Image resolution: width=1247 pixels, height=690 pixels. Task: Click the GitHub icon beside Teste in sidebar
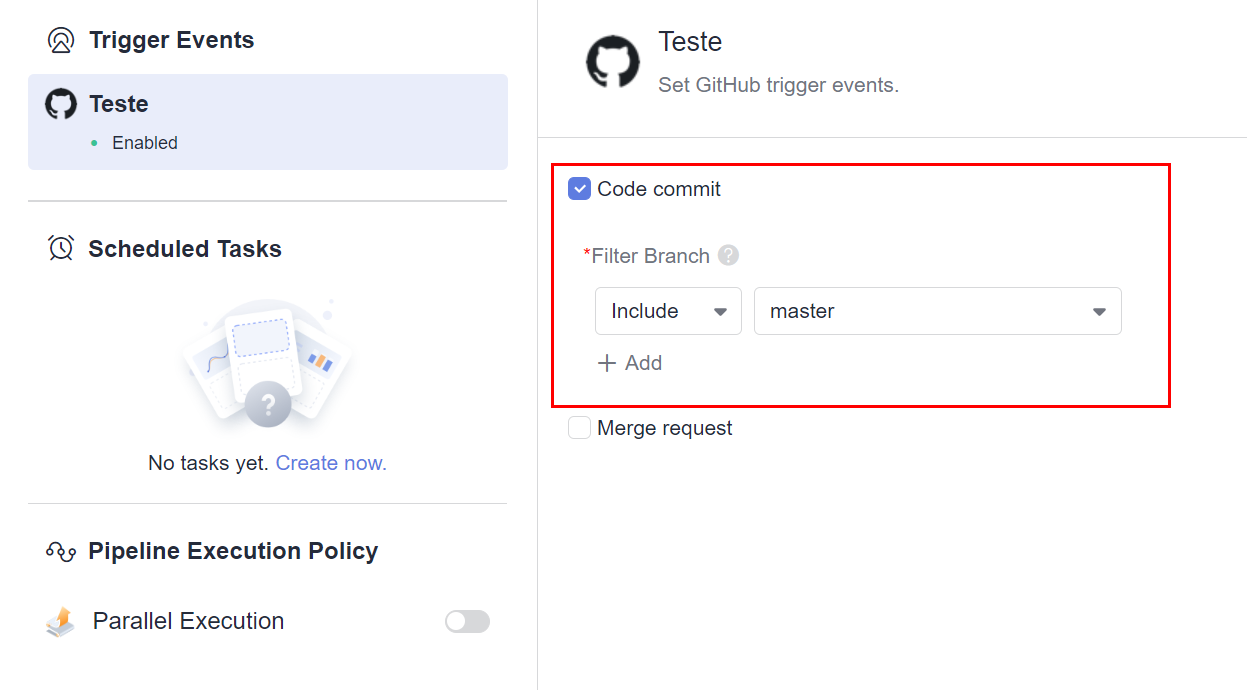point(61,105)
